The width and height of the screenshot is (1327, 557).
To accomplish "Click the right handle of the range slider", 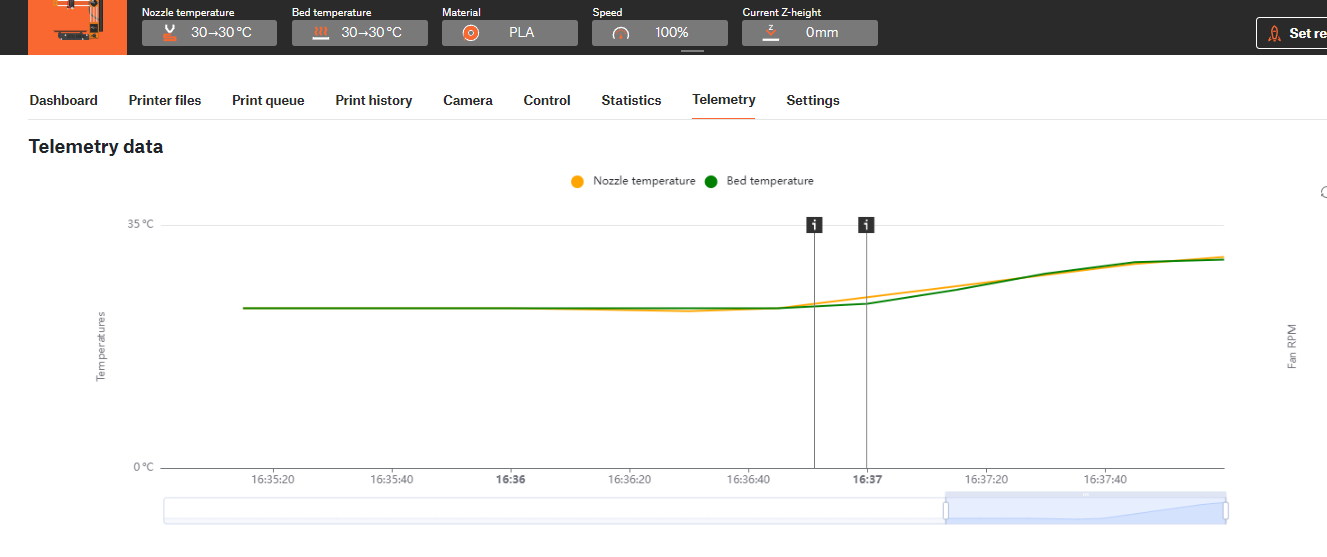I will point(1225,511).
